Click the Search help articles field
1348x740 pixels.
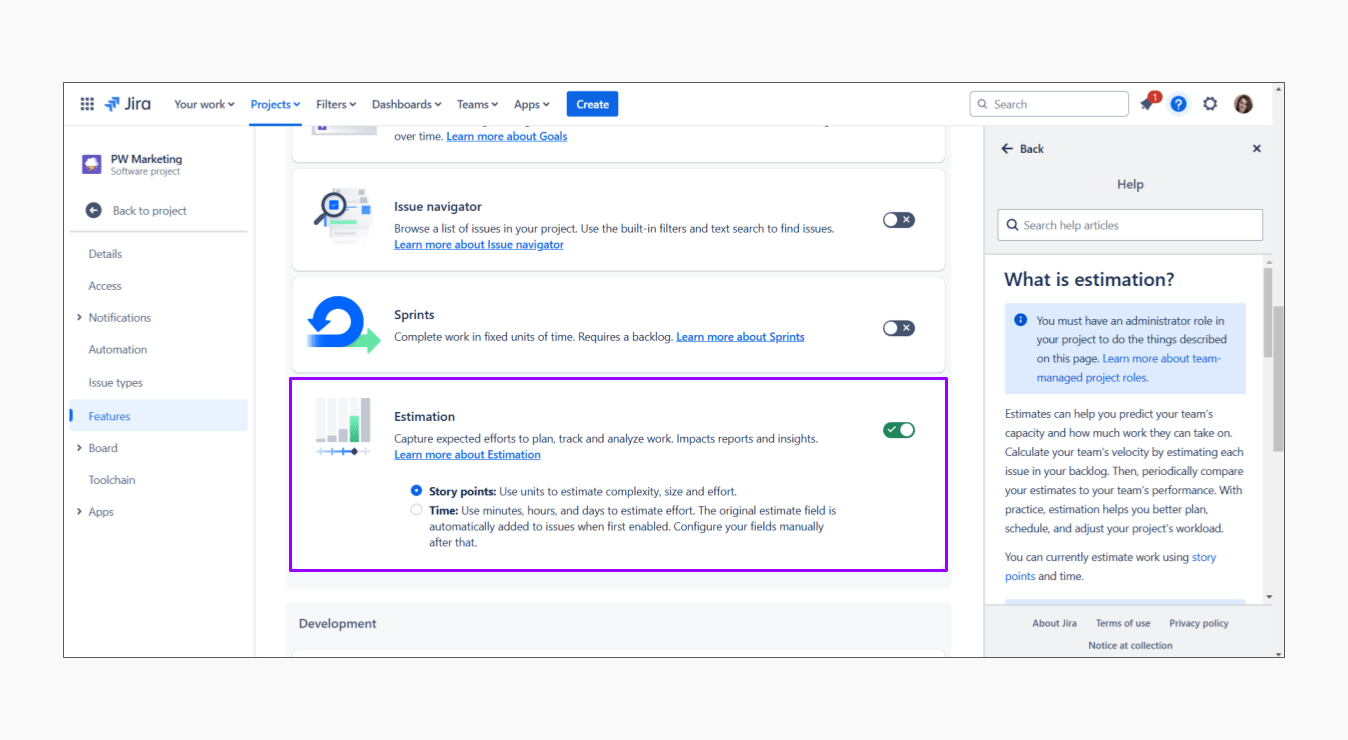coord(1130,225)
